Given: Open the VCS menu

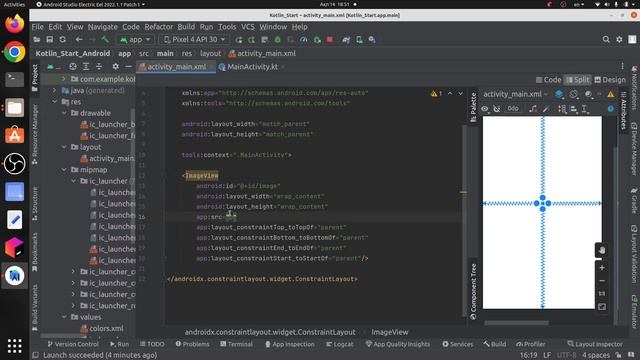Looking at the screenshot, I should [x=248, y=27].
